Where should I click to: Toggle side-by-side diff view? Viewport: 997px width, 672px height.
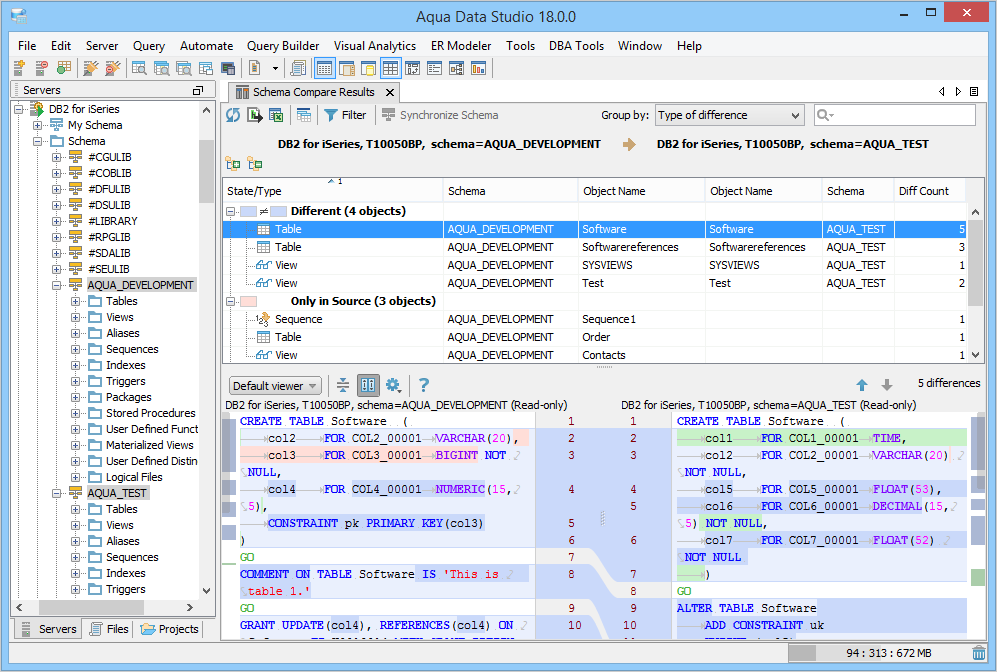[368, 385]
